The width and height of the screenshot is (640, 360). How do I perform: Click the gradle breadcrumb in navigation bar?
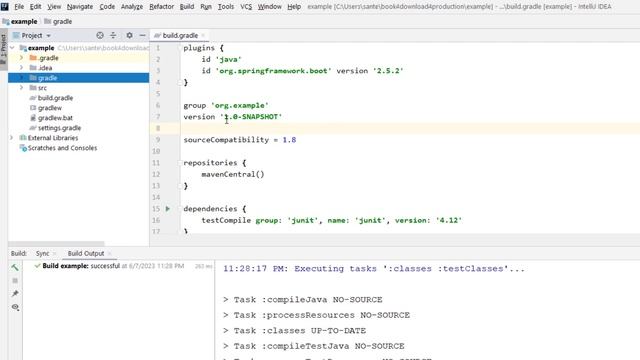58,21
